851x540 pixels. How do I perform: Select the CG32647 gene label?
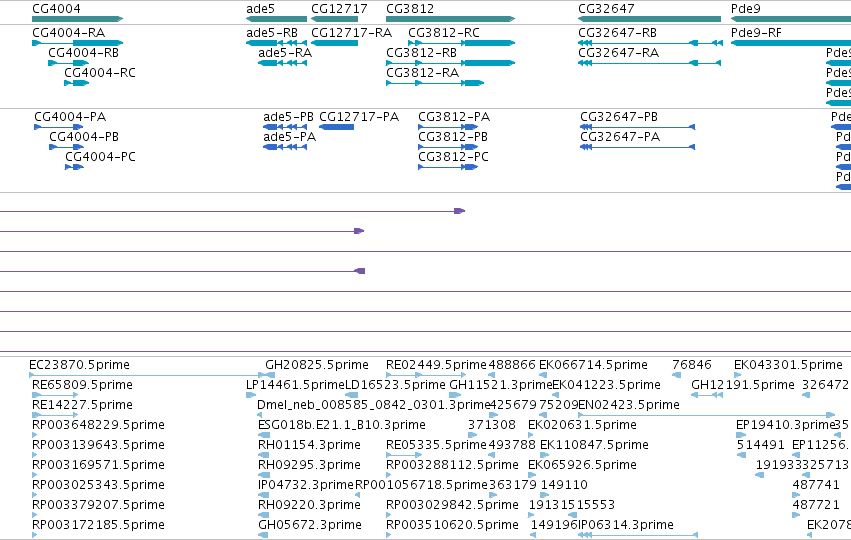point(606,9)
